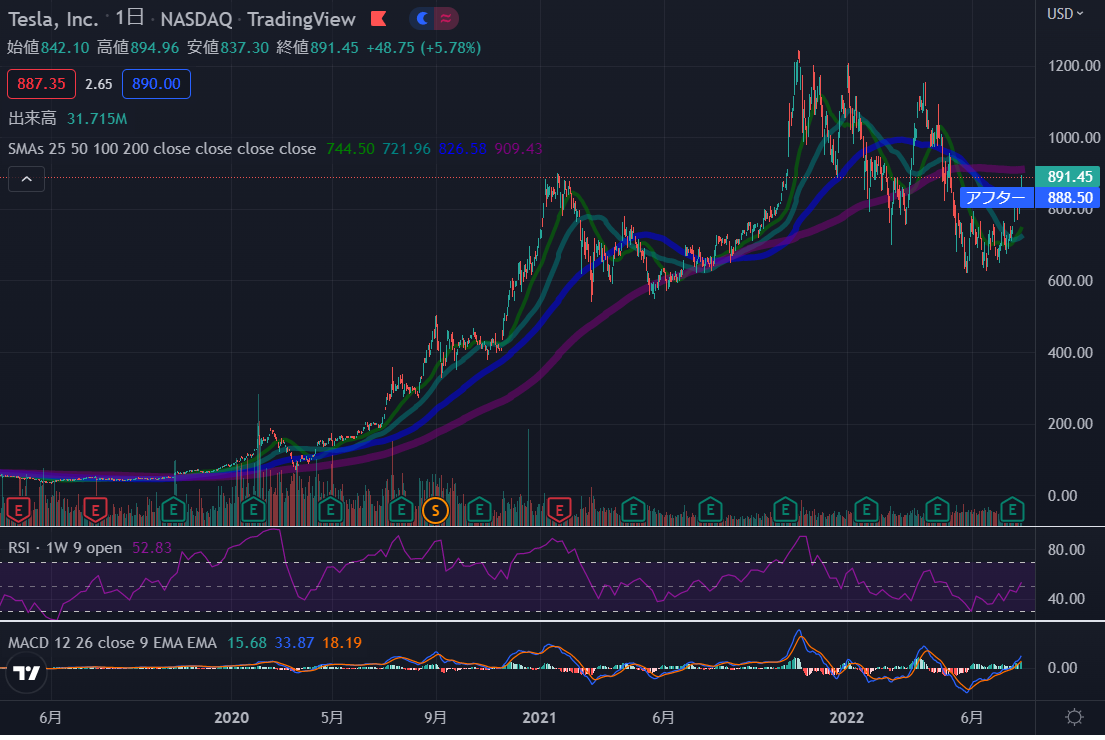Click MACD line value 33.87
This screenshot has width=1105, height=740.
[294, 643]
